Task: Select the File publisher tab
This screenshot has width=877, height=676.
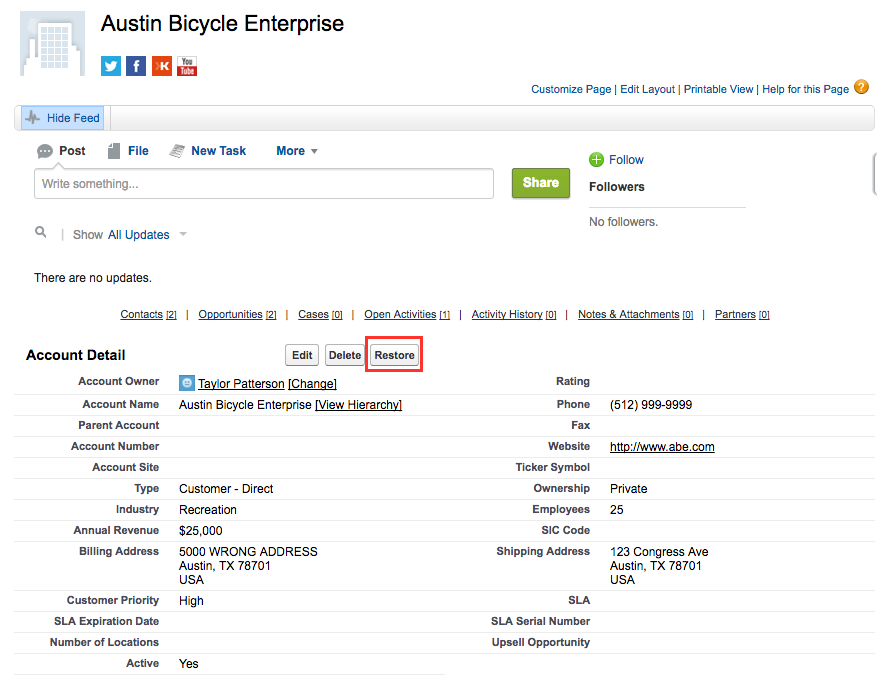Action: (128, 151)
